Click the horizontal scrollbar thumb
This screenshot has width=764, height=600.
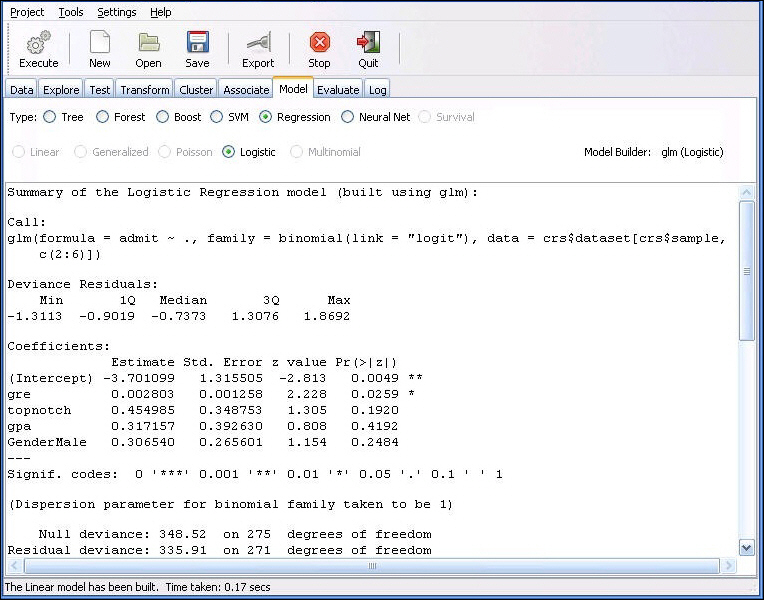point(372,566)
